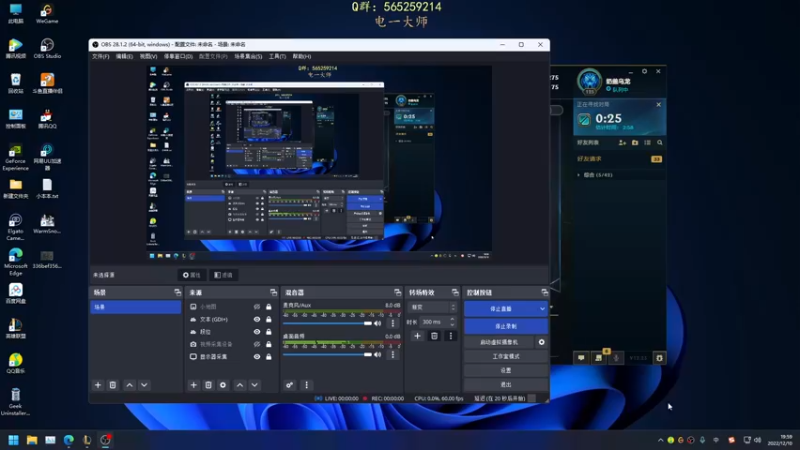
Task: Open the 视图(V) menu in OBS
Action: point(148,56)
